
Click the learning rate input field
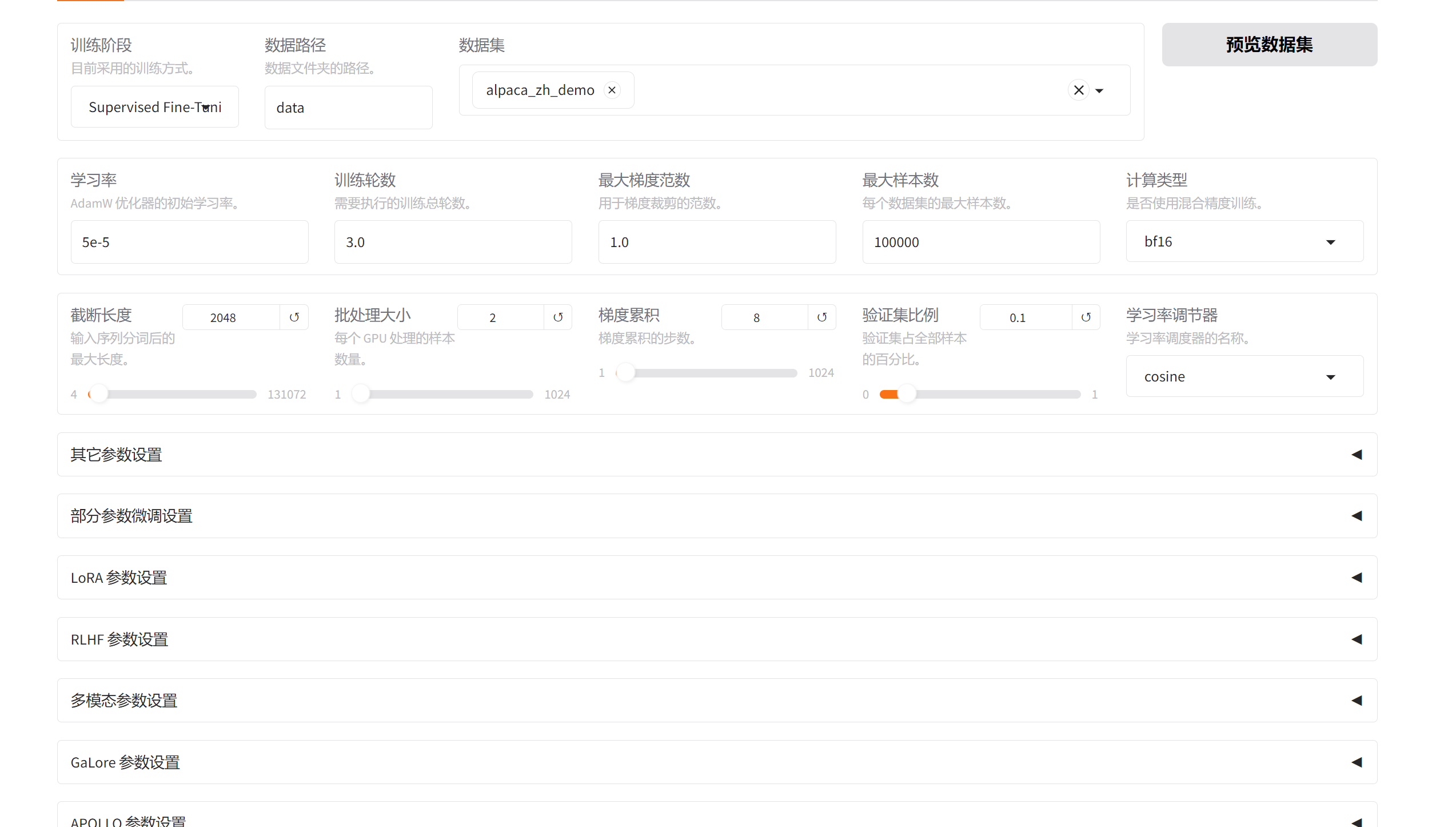(x=189, y=242)
